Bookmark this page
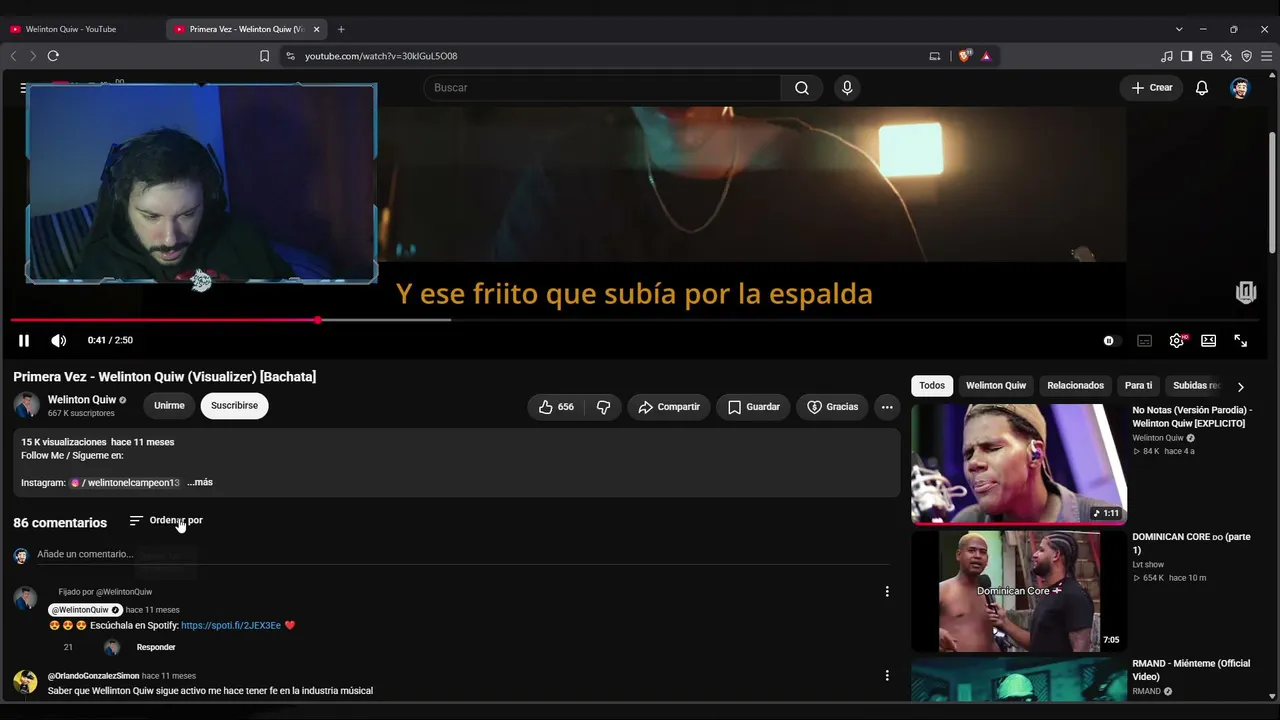Screen dimensions: 1280x720 click(x=264, y=56)
